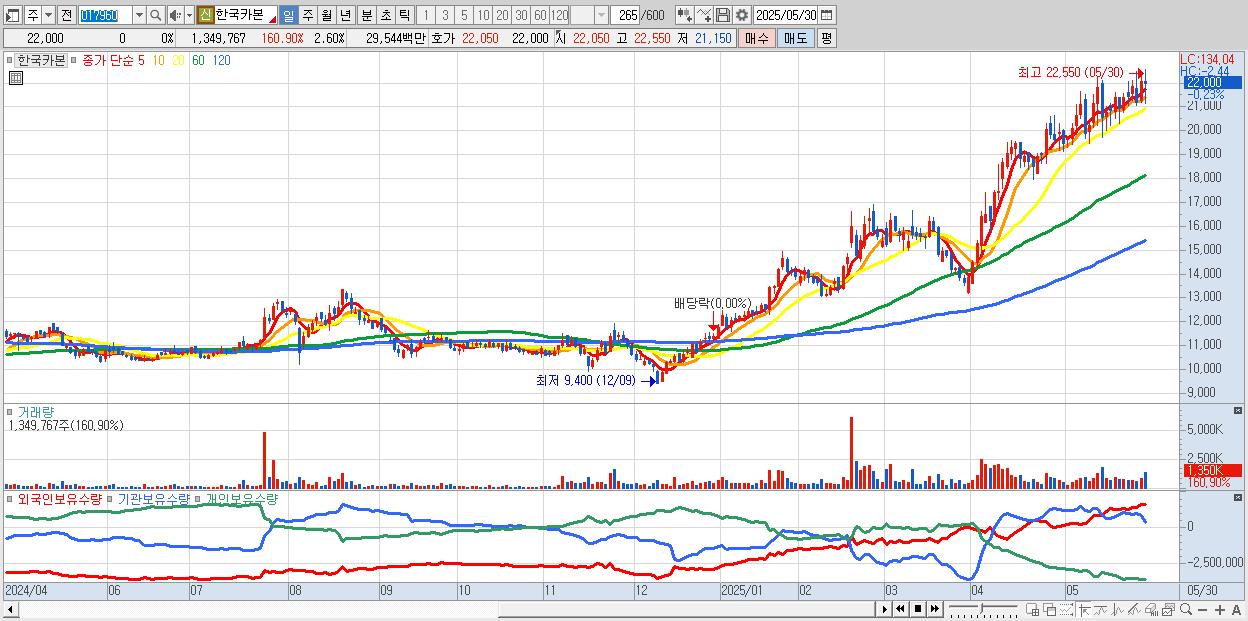Screen dimensions: 1248x621
Task: Click the A text tool icon
Action: click(1236, 609)
